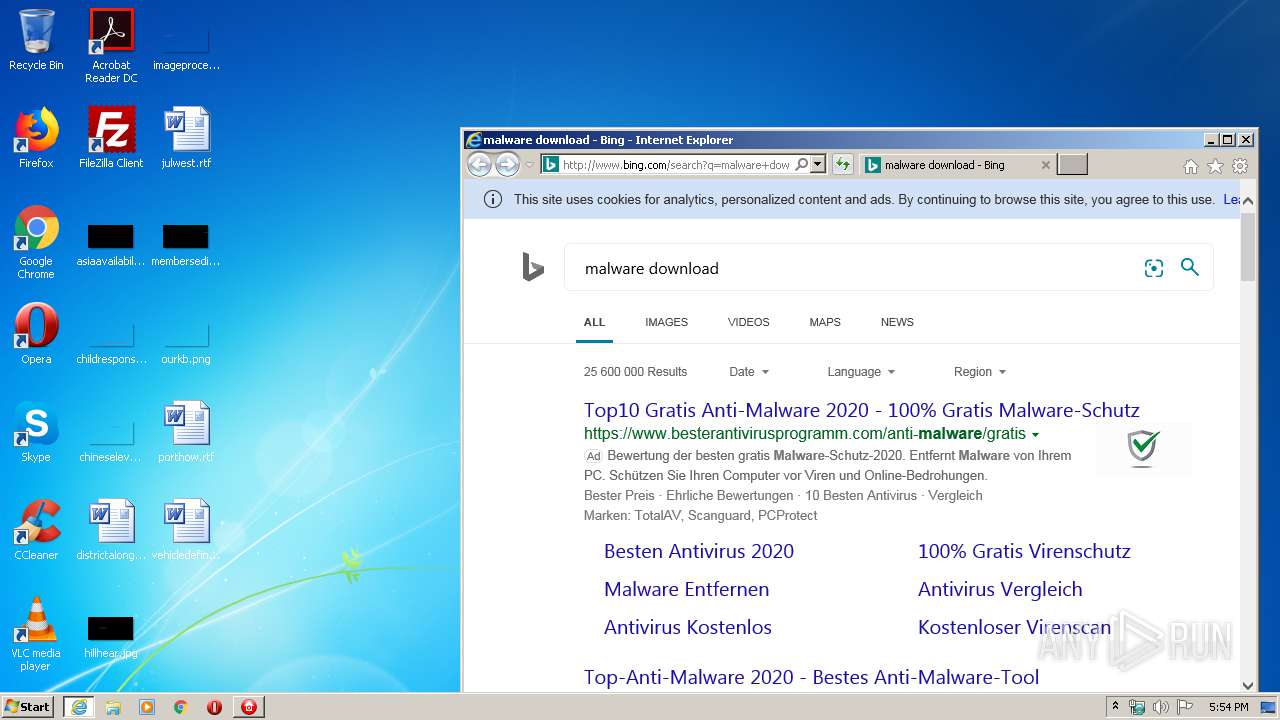The height and width of the screenshot is (720, 1280).
Task: Click the green shield checkmark ad thumbnail
Action: pyautogui.click(x=1143, y=448)
